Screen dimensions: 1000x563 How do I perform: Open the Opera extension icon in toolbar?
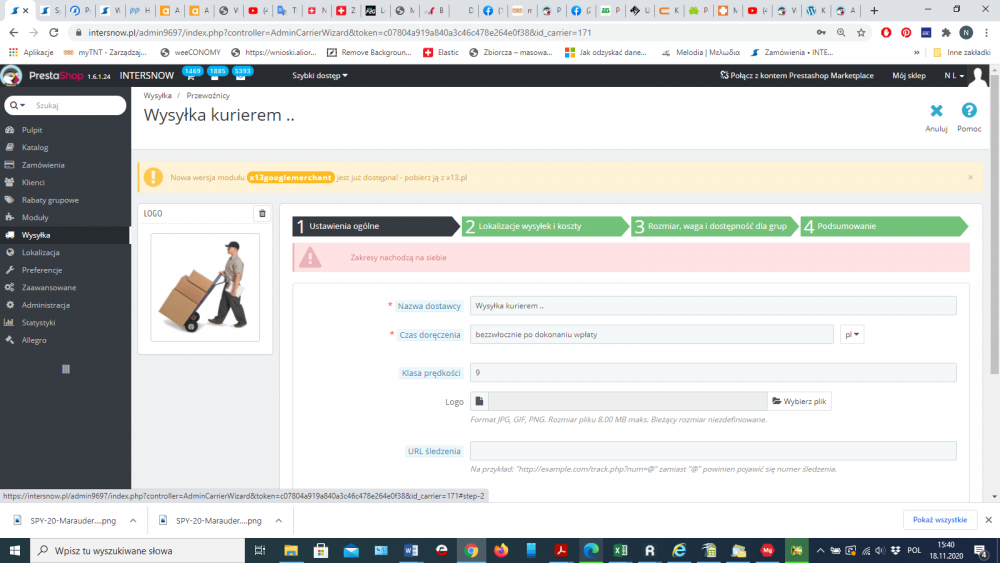coord(886,33)
